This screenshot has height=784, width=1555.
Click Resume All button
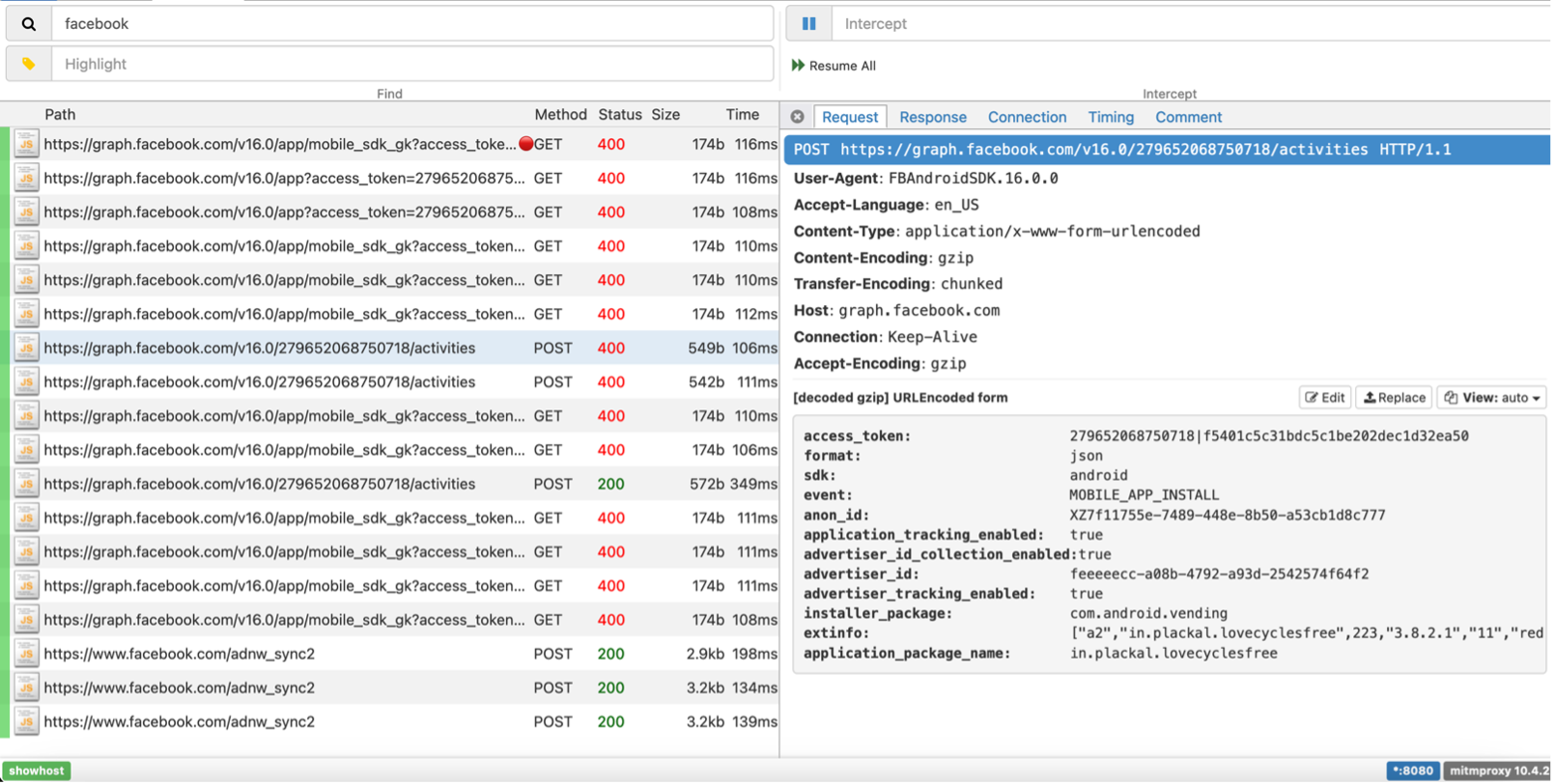point(834,66)
